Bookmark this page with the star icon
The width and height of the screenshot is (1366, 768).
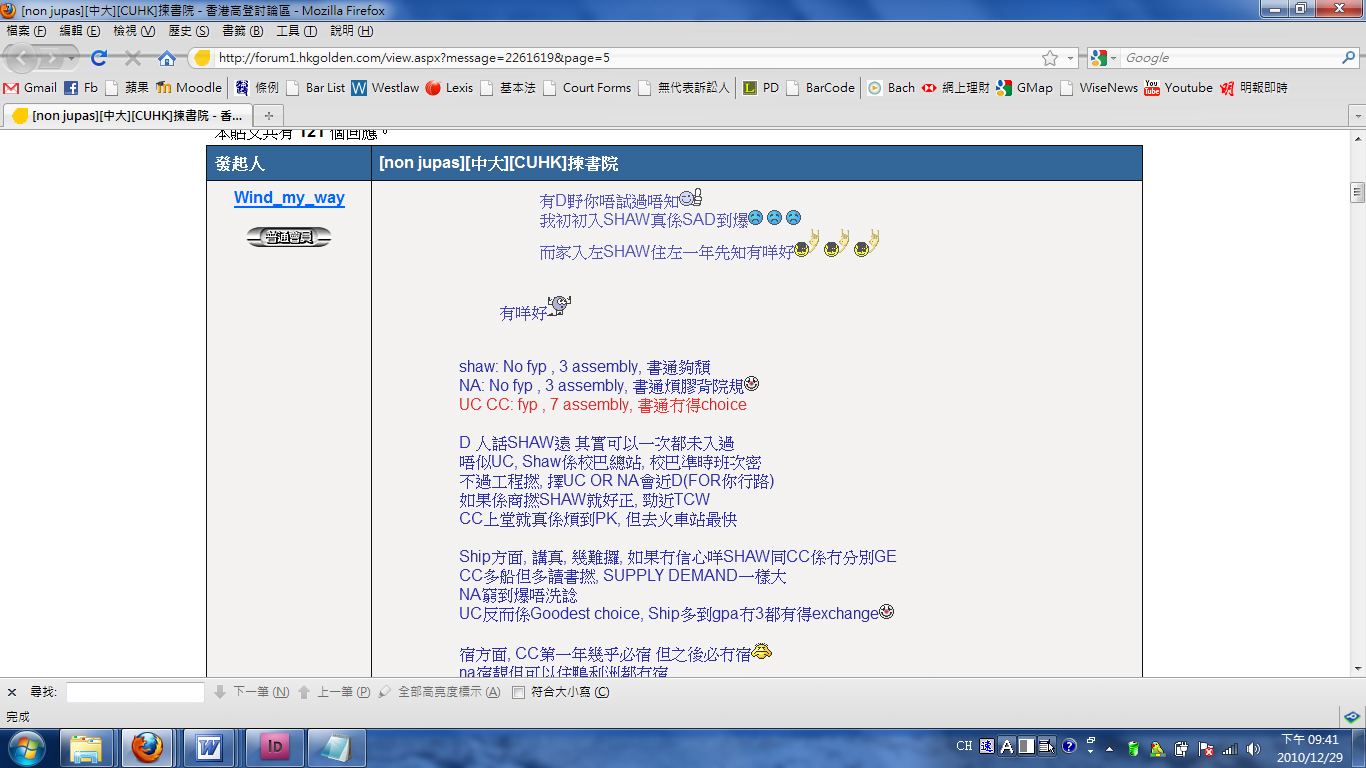point(1049,58)
